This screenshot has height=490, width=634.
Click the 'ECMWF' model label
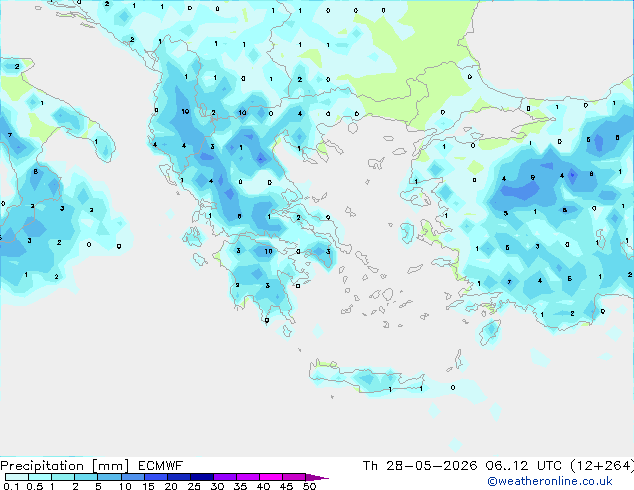point(160,466)
